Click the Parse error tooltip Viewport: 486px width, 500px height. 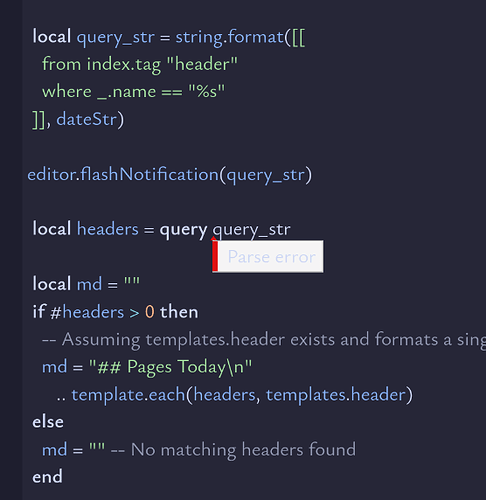point(268,256)
